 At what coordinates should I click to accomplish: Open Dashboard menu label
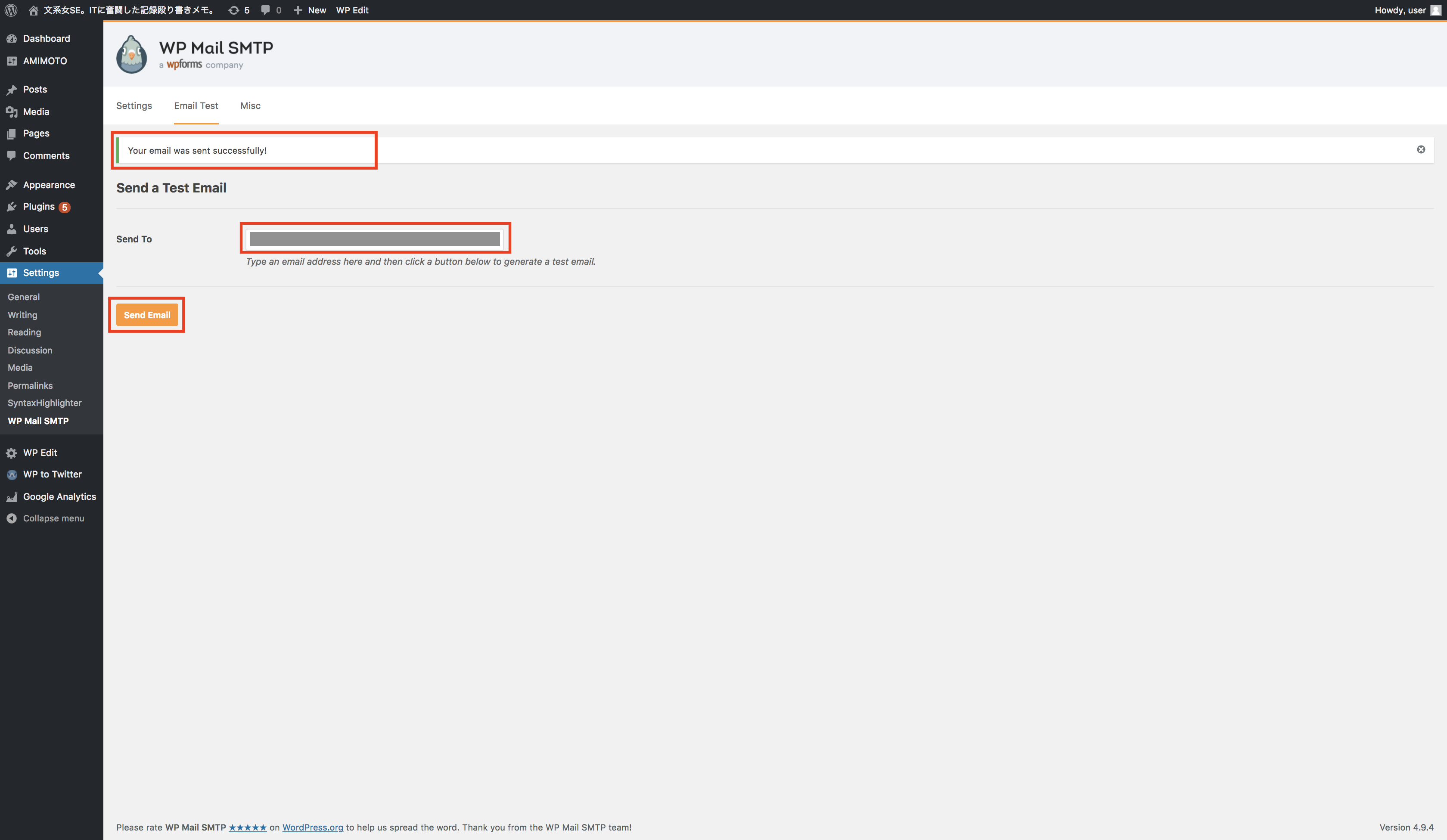coord(47,38)
